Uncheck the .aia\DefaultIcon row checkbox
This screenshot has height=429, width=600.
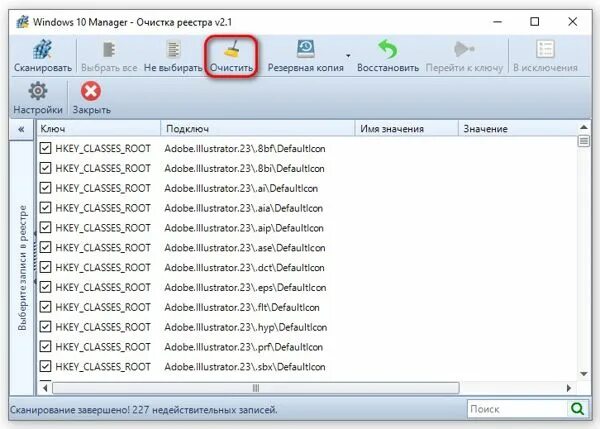tap(45, 208)
